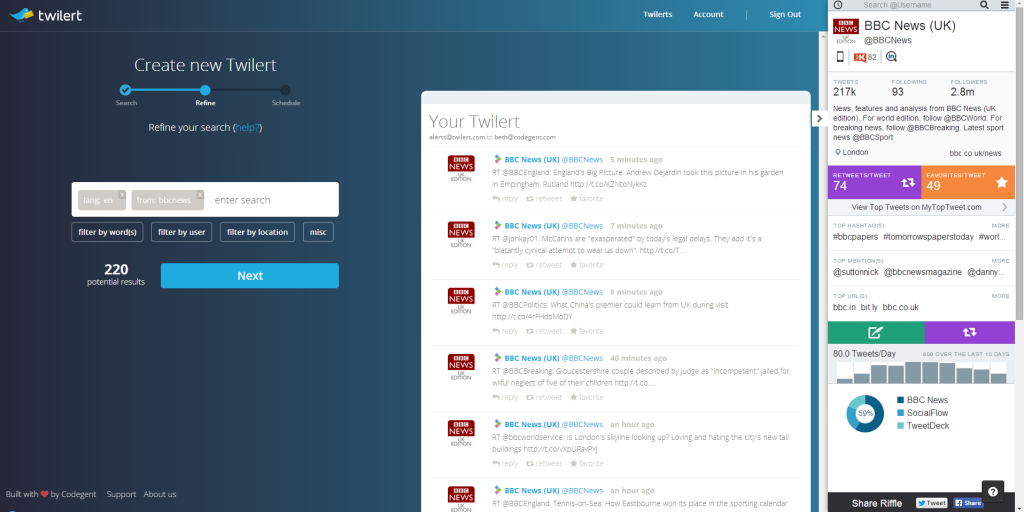The width and height of the screenshot is (1024, 512).
Task: Open the 'filter by word(s)' options
Action: 107,232
